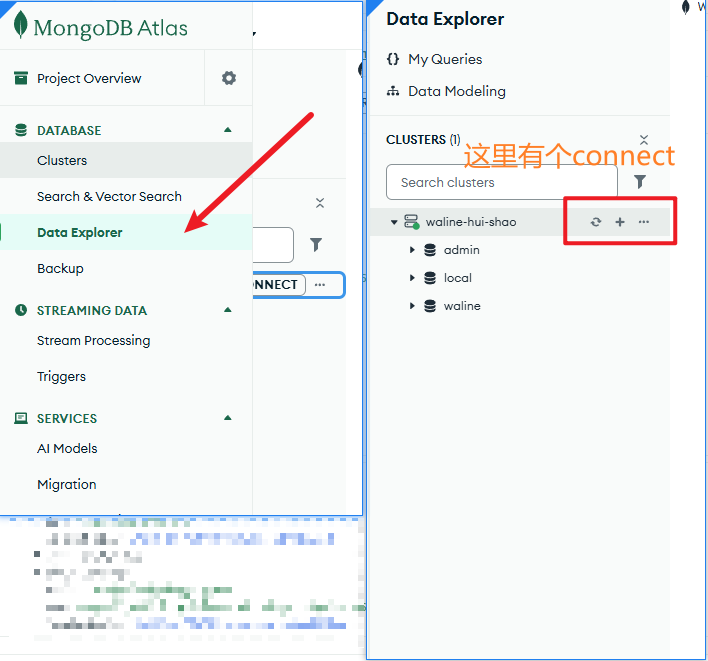Focus the Search clusters field
The width and height of the screenshot is (708, 661).
[502, 182]
